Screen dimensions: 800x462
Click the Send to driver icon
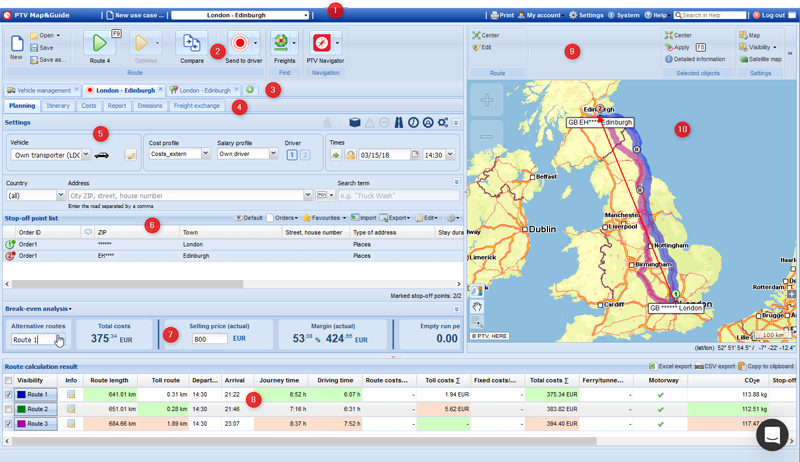(239, 43)
